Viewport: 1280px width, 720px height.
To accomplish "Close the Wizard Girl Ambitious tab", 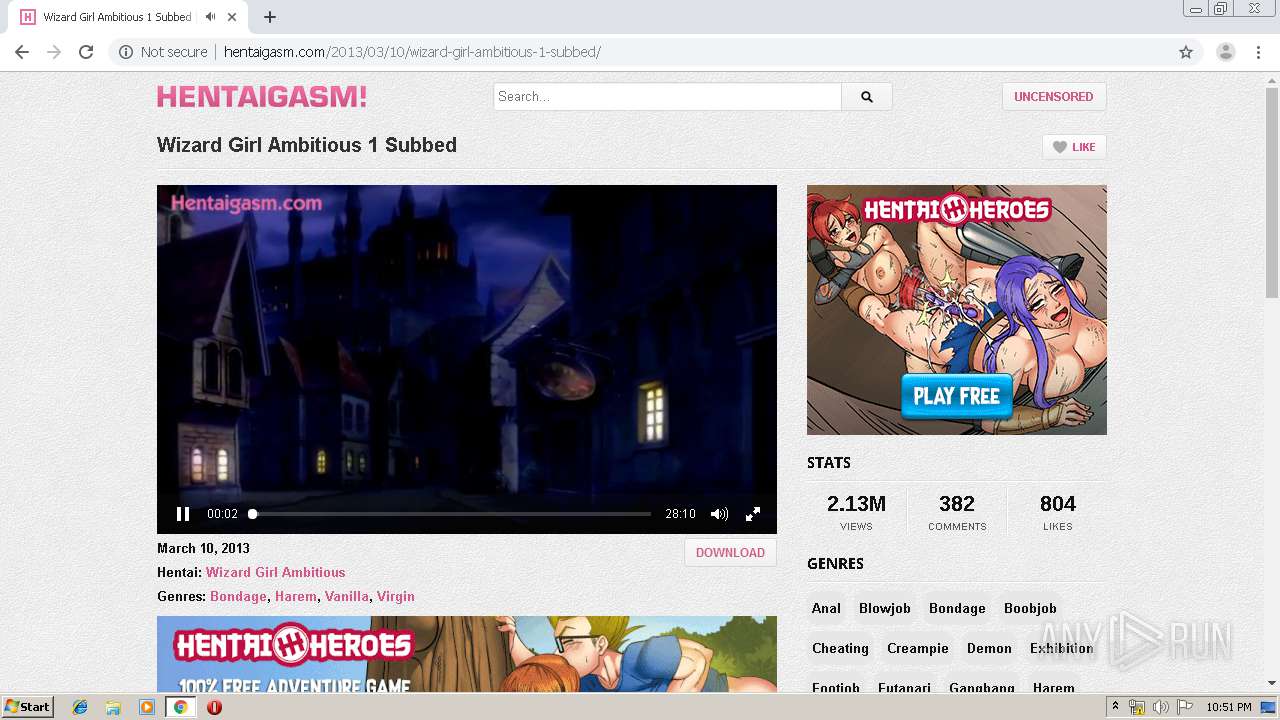I will tap(233, 17).
